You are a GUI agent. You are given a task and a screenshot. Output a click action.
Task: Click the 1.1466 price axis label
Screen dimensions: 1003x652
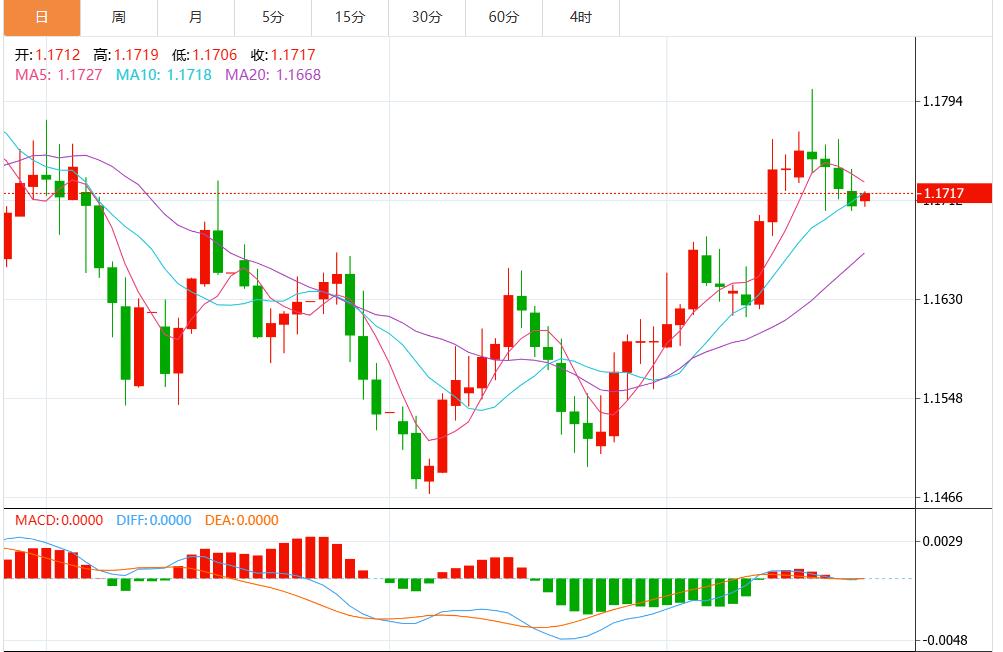[944, 497]
